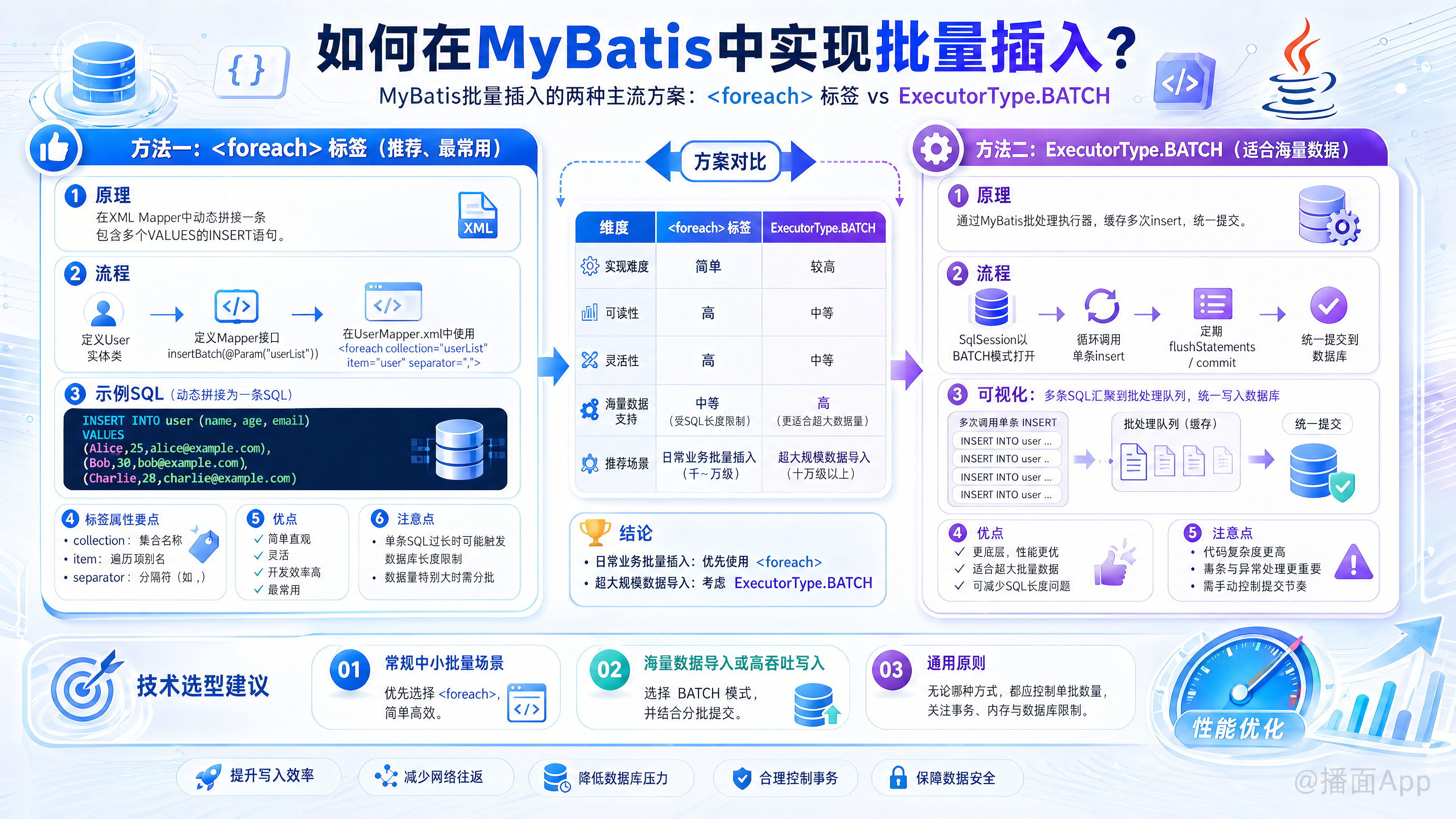This screenshot has height=819, width=1456.
Task: Click the <foreach> 标签 column header
Action: pos(709,227)
